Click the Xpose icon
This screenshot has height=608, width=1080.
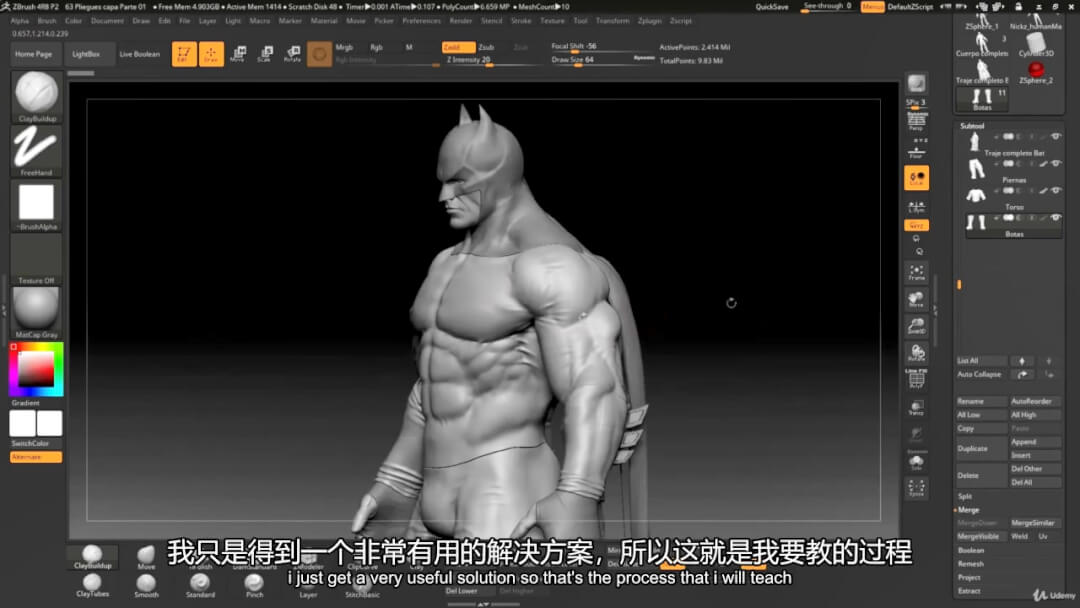(x=916, y=488)
